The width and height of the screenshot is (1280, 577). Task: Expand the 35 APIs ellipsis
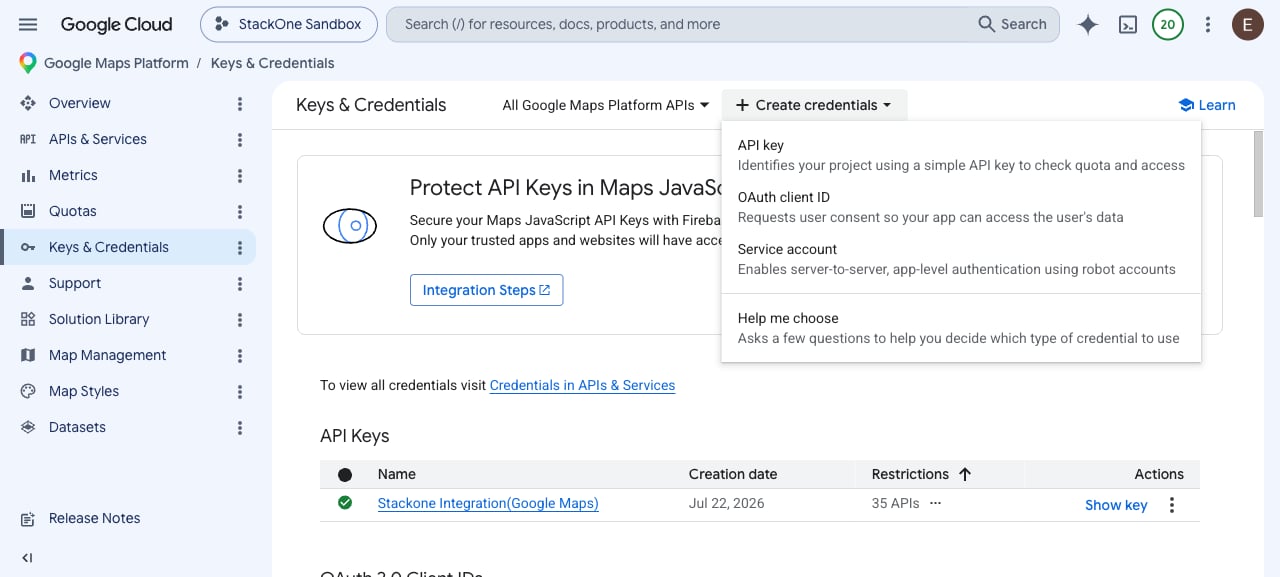935,503
